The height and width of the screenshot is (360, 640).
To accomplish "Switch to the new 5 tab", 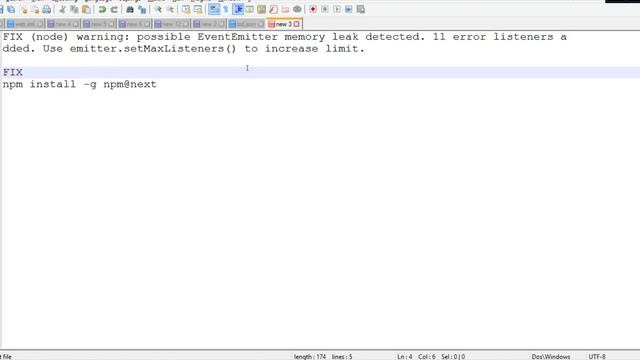I will (x=98, y=24).
